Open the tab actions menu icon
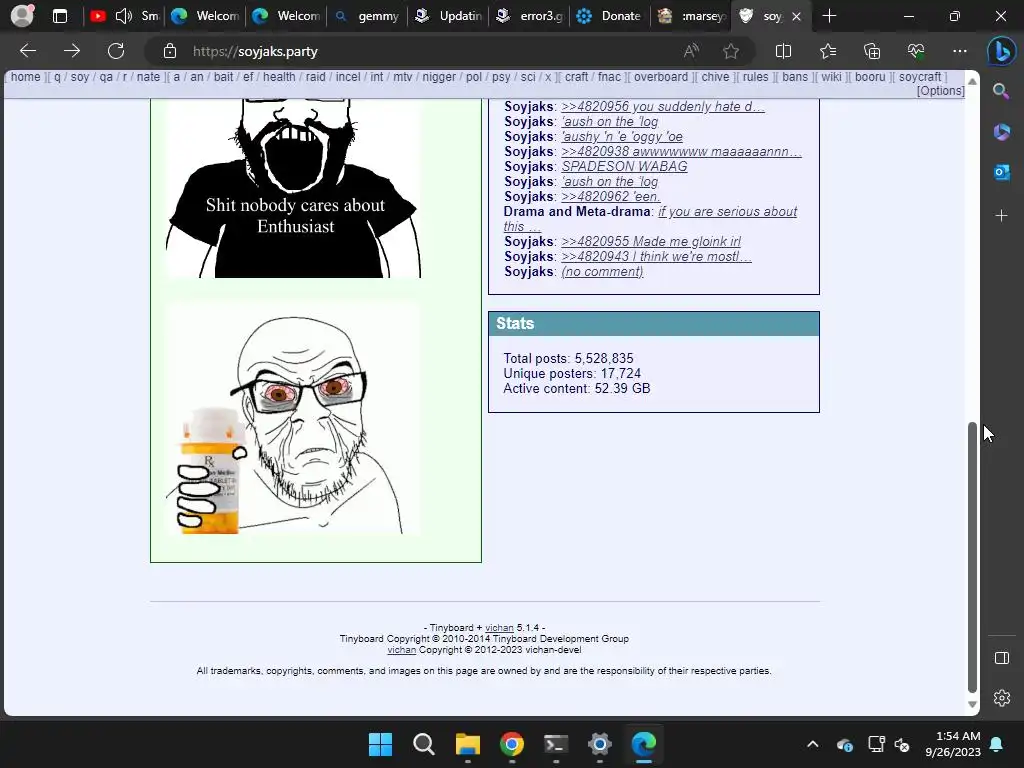Screen dimensions: 1024x768 pyautogui.click(x=60, y=16)
